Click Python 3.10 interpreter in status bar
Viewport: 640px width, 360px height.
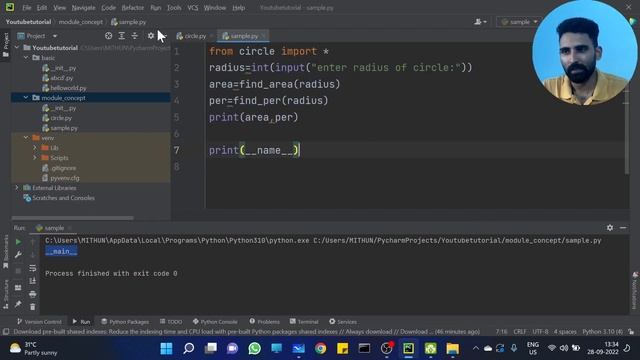pos(602,332)
